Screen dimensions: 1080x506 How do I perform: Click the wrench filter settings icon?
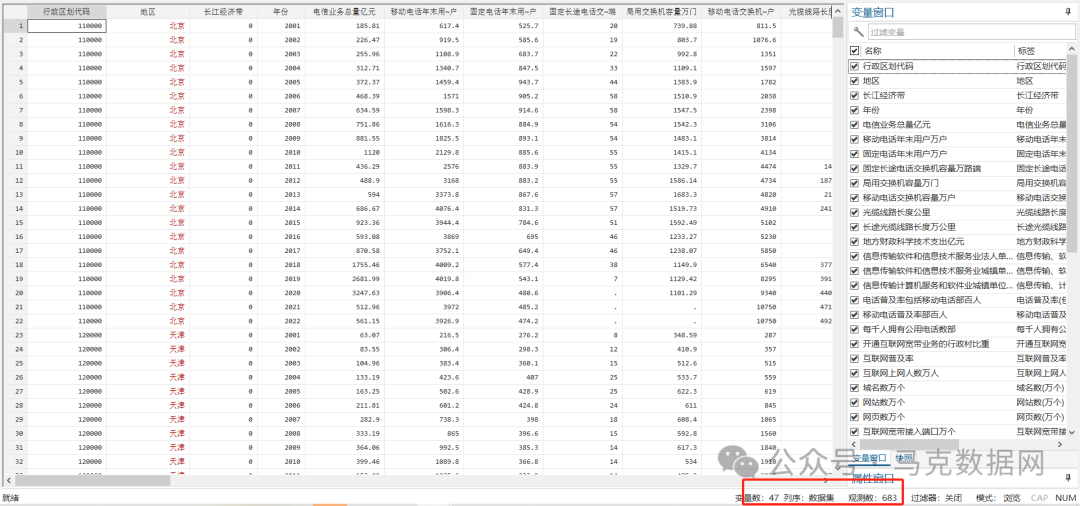pos(857,32)
